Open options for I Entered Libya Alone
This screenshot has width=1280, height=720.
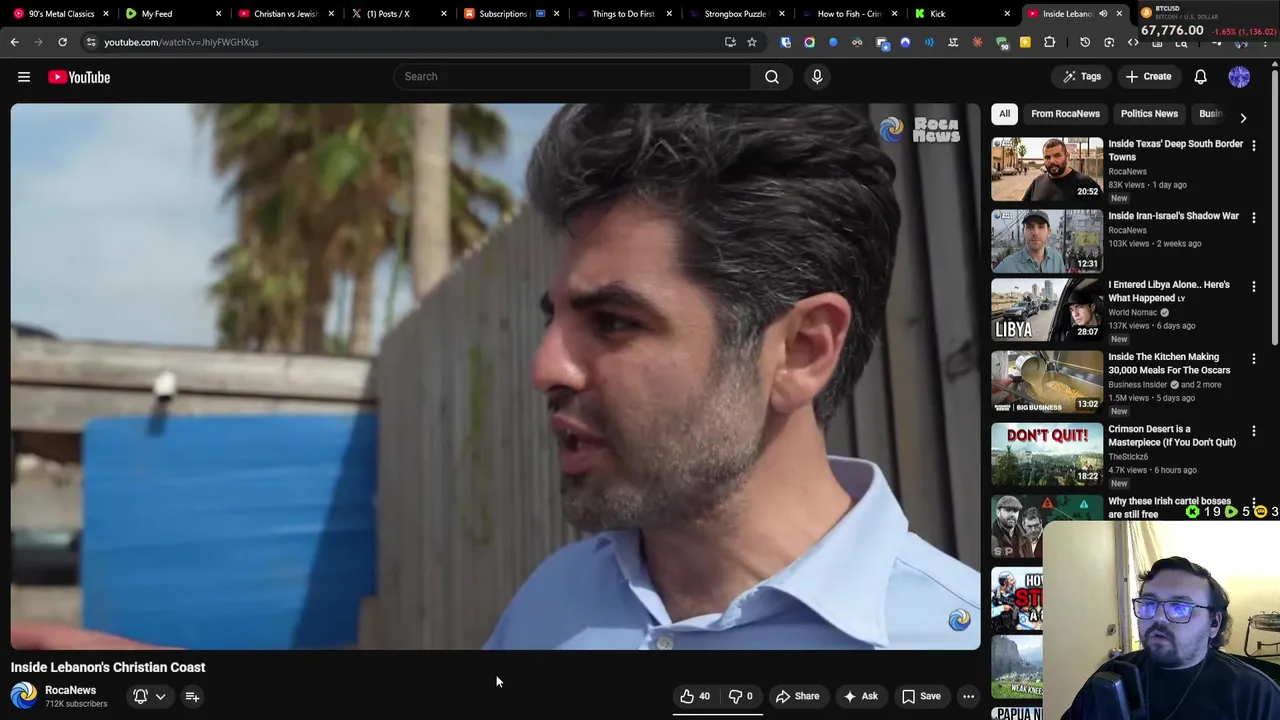pos(1253,287)
